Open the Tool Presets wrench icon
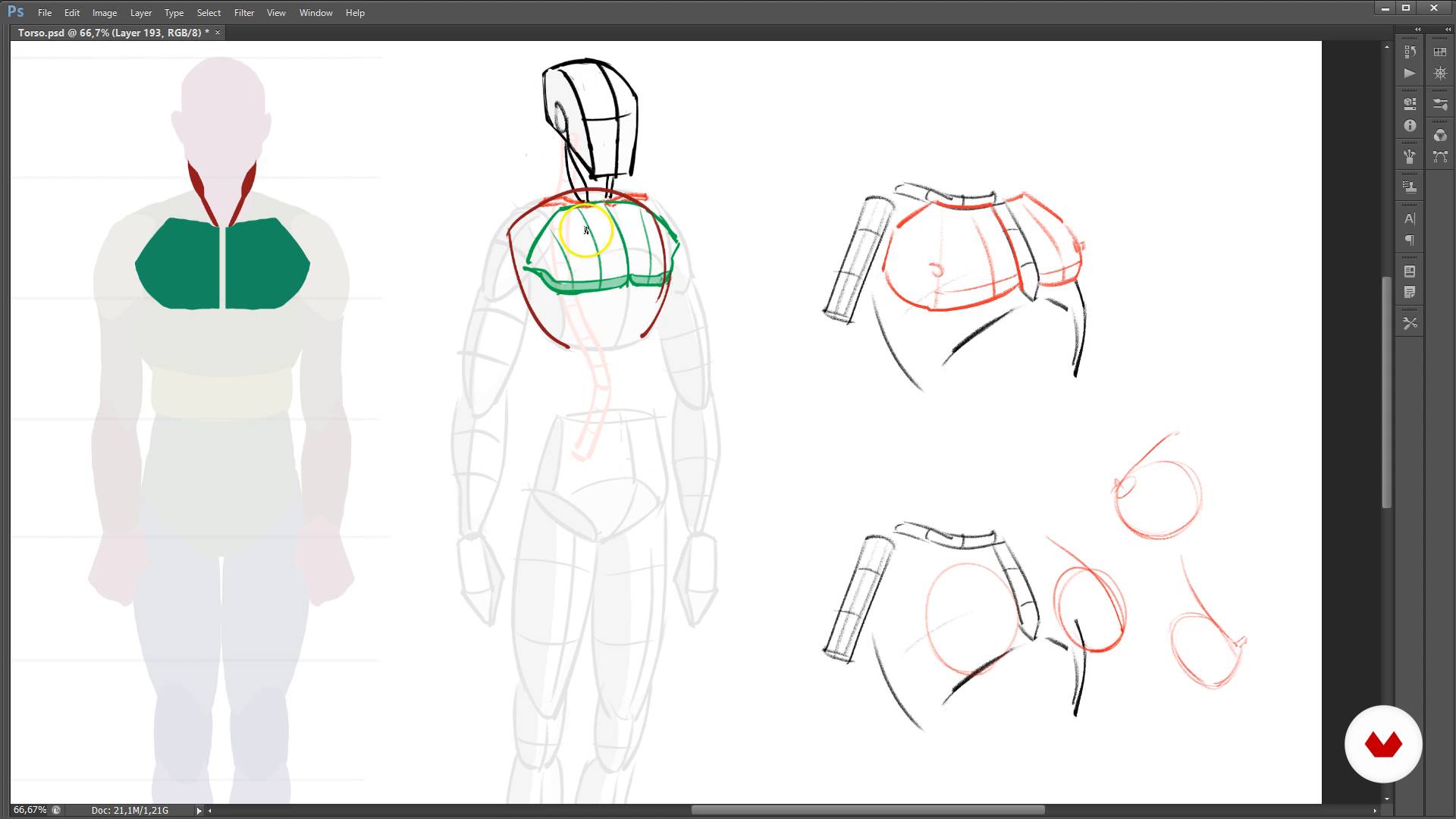 pyautogui.click(x=1410, y=324)
